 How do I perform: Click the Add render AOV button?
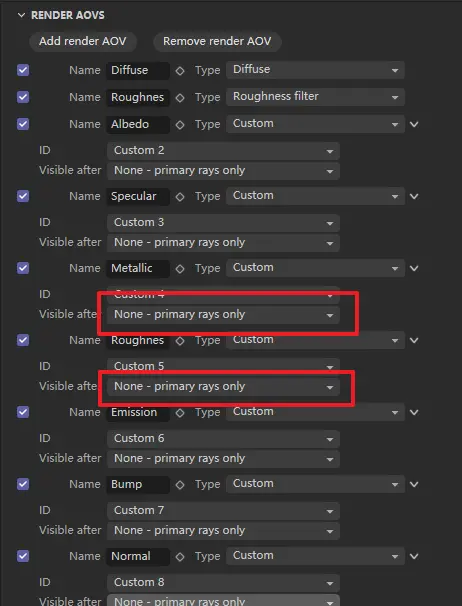[83, 41]
